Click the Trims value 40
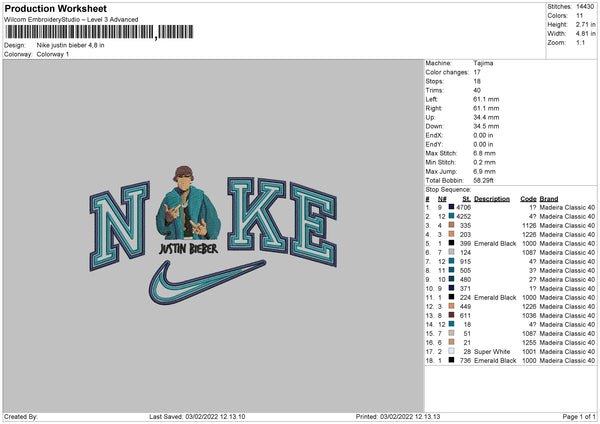The width and height of the screenshot is (600, 424). tap(477, 90)
